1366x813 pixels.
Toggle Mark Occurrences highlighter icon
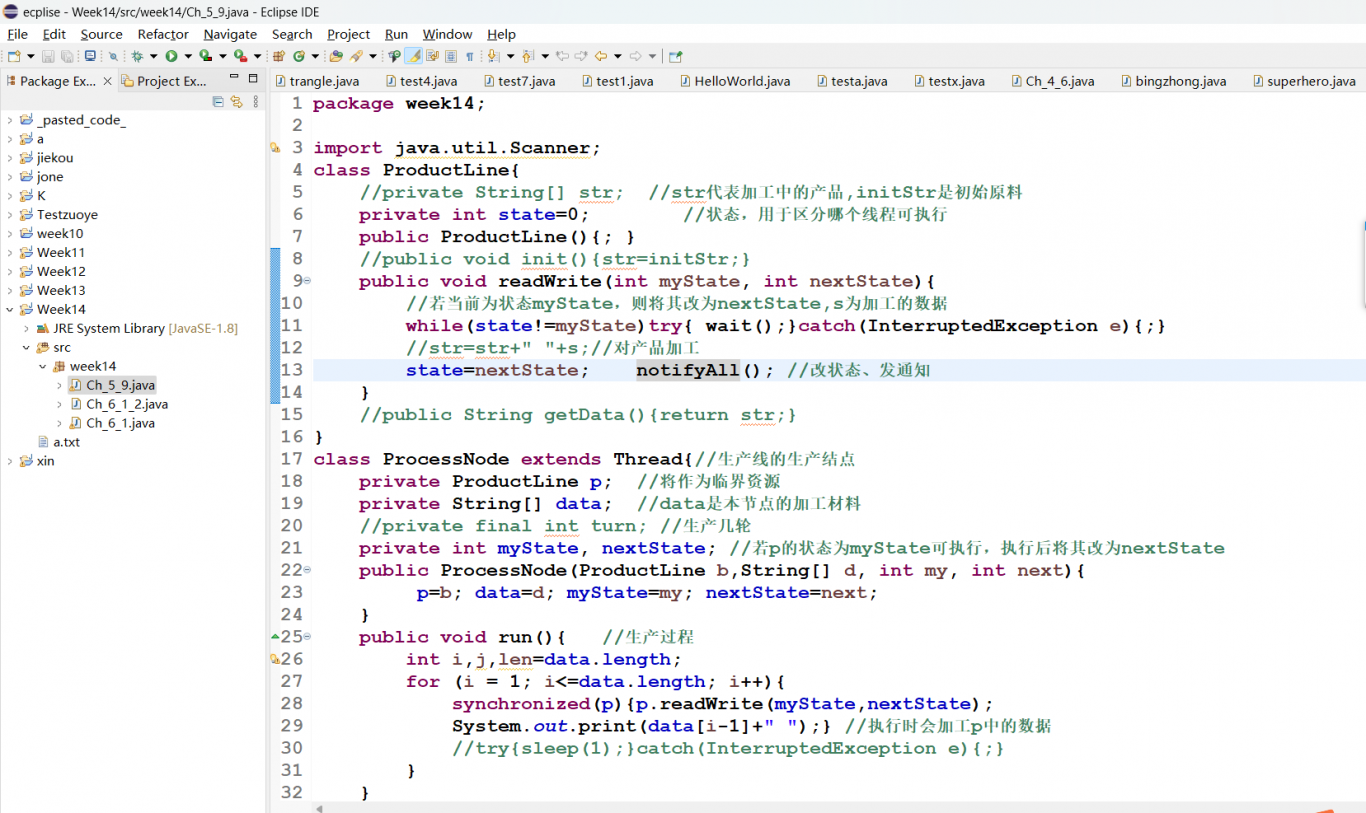(x=414, y=56)
